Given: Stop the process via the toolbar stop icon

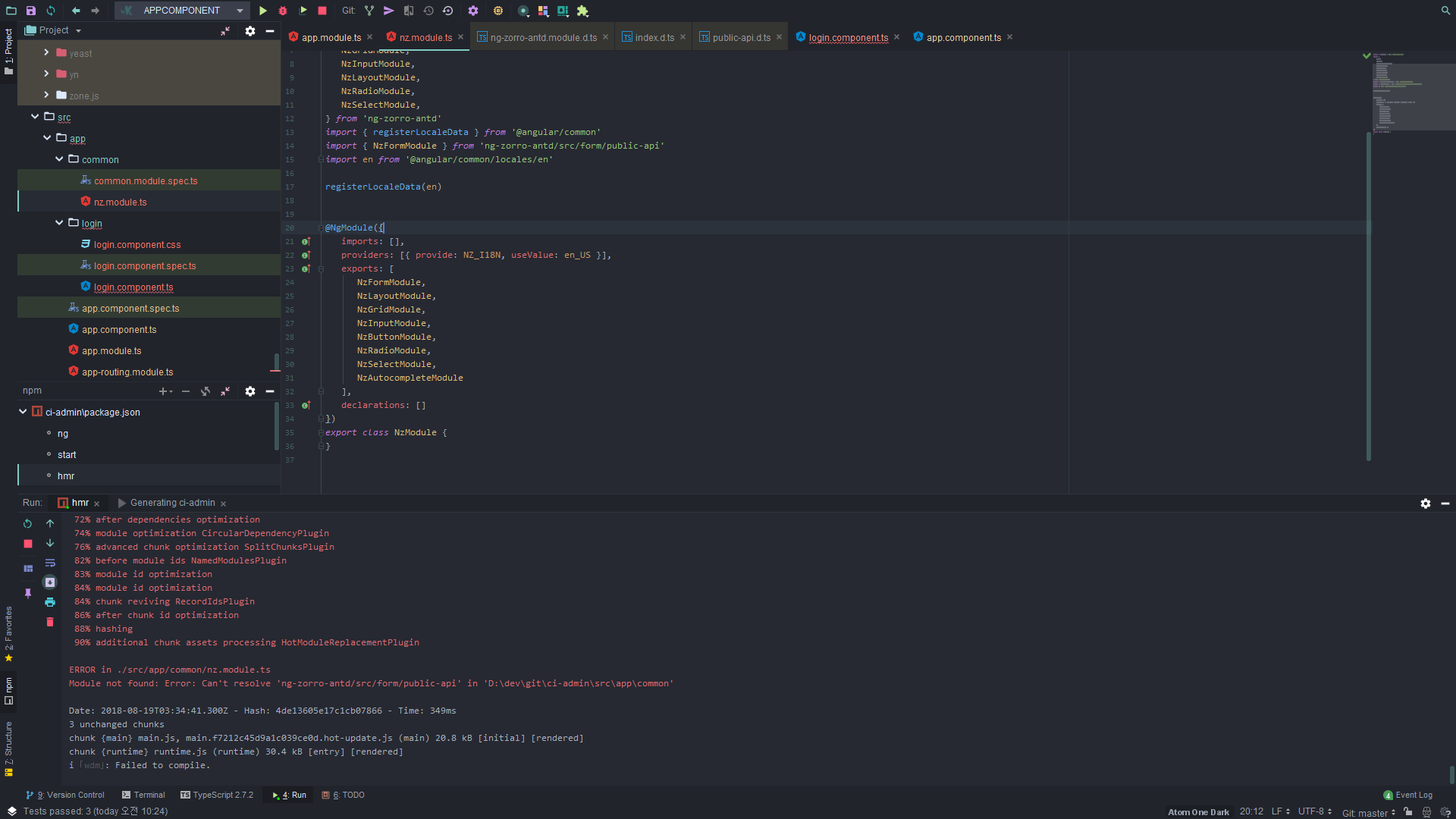Looking at the screenshot, I should (x=322, y=11).
